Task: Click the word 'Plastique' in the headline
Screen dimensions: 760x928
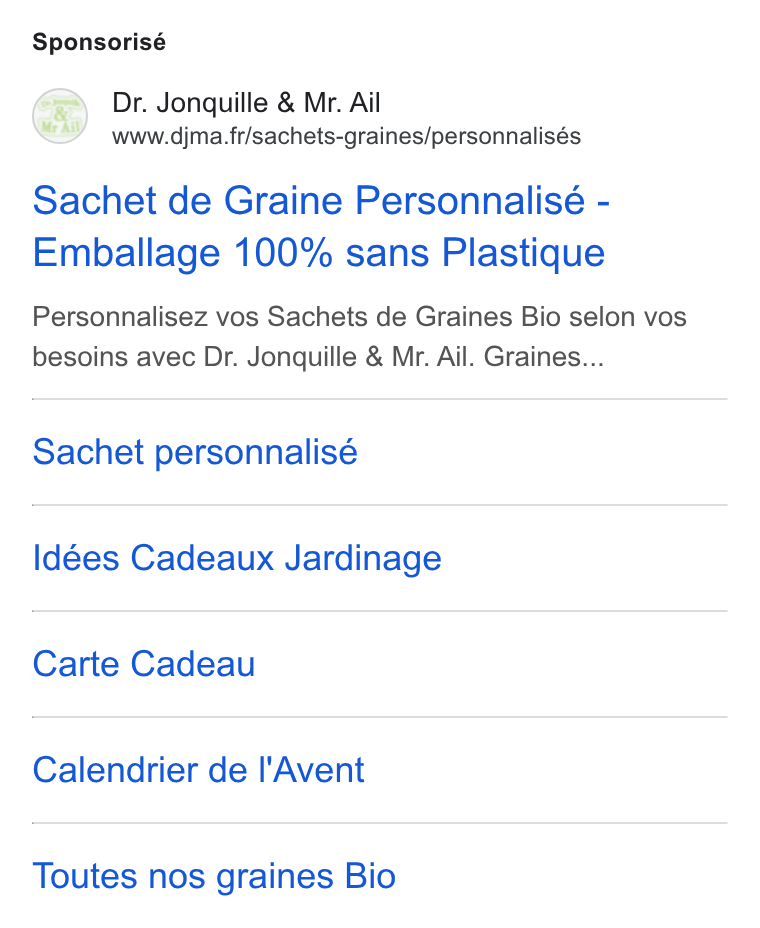Action: (x=523, y=253)
